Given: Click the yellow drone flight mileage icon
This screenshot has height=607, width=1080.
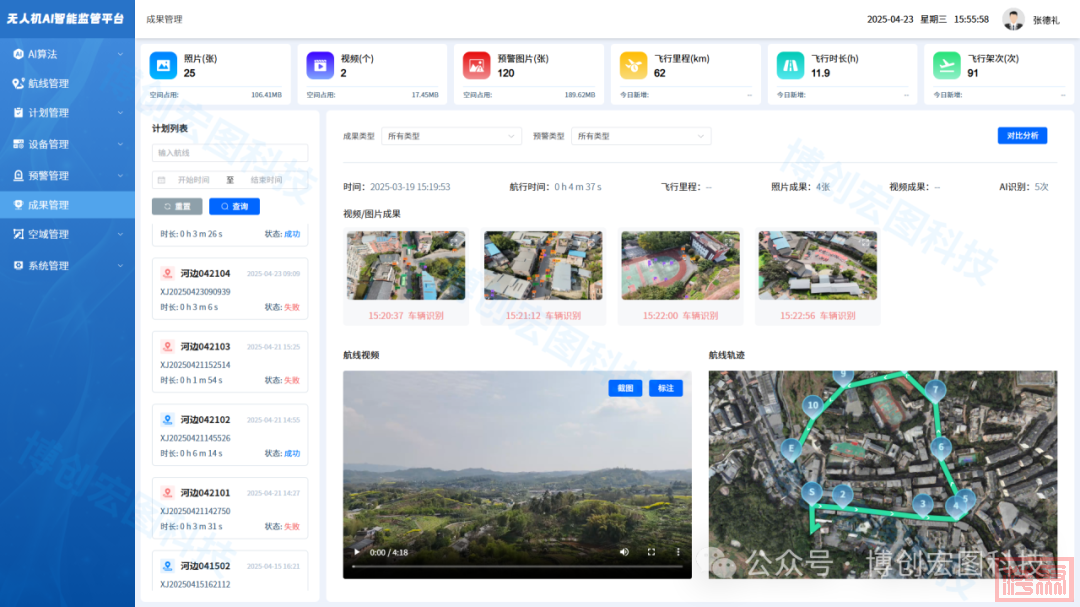Looking at the screenshot, I should click(633, 66).
